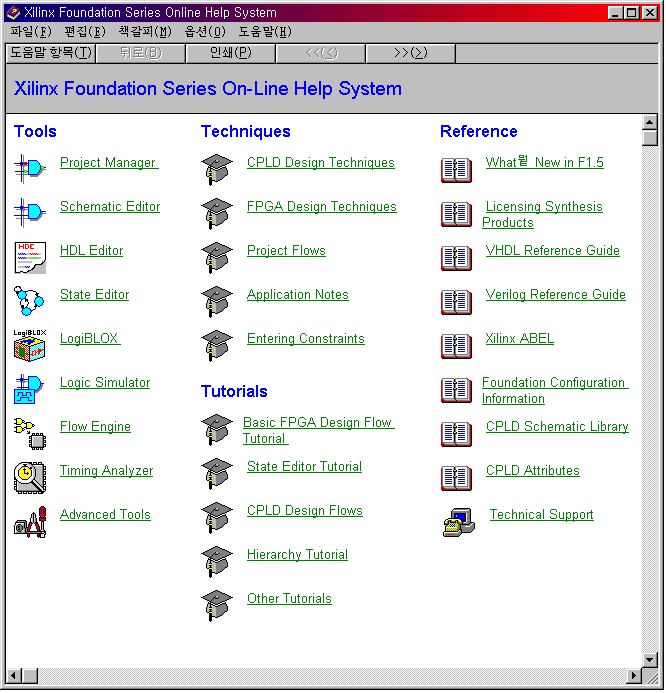Open the Application Notes link

(x=298, y=294)
